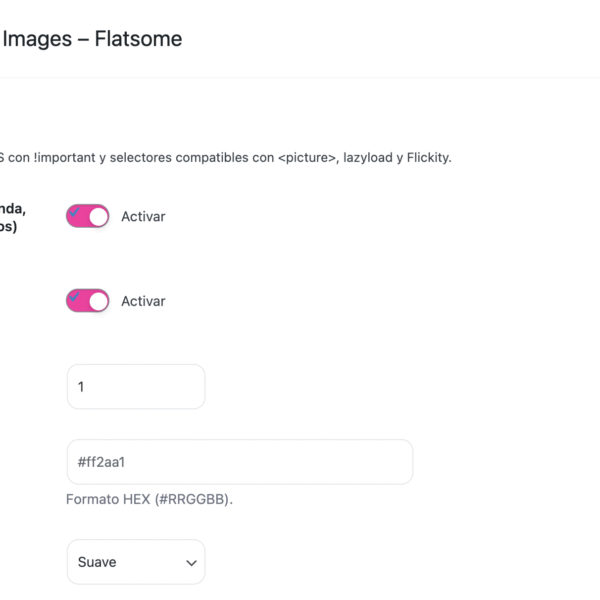The image size is (600, 600).
Task: Click the checkmark icon inside the lower toggle
Action: [74, 296]
